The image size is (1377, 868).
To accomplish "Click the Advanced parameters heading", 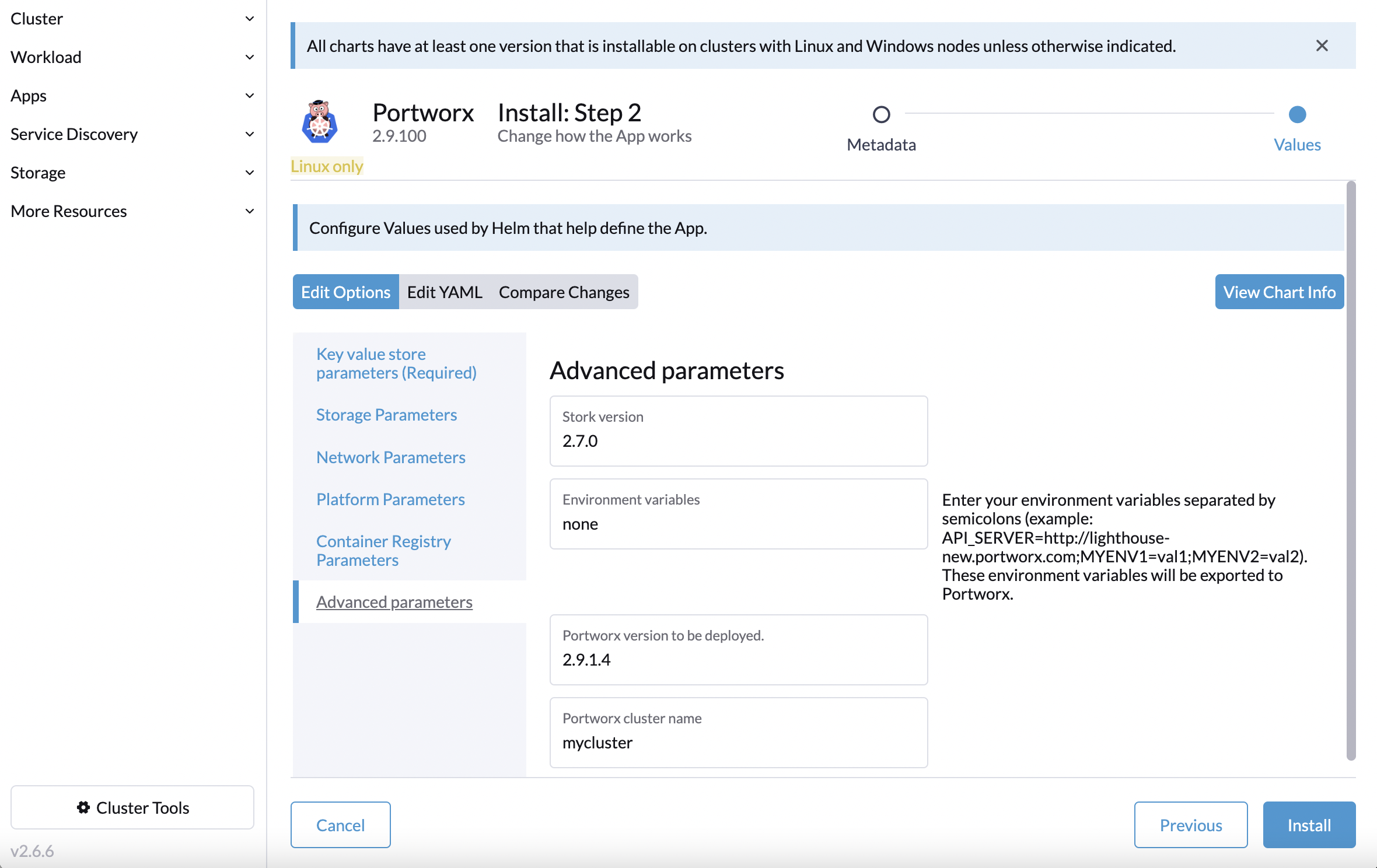I will coord(667,370).
